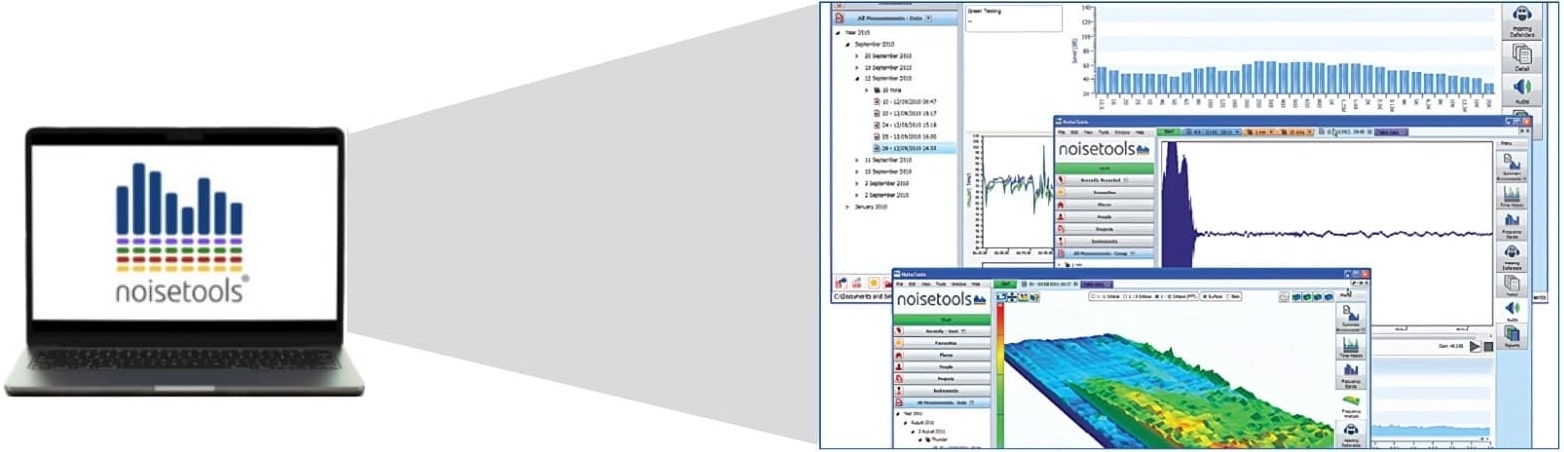Image resolution: width=1564 pixels, height=452 pixels.
Task: Select the first blue cube view preset icon
Action: point(1296,297)
